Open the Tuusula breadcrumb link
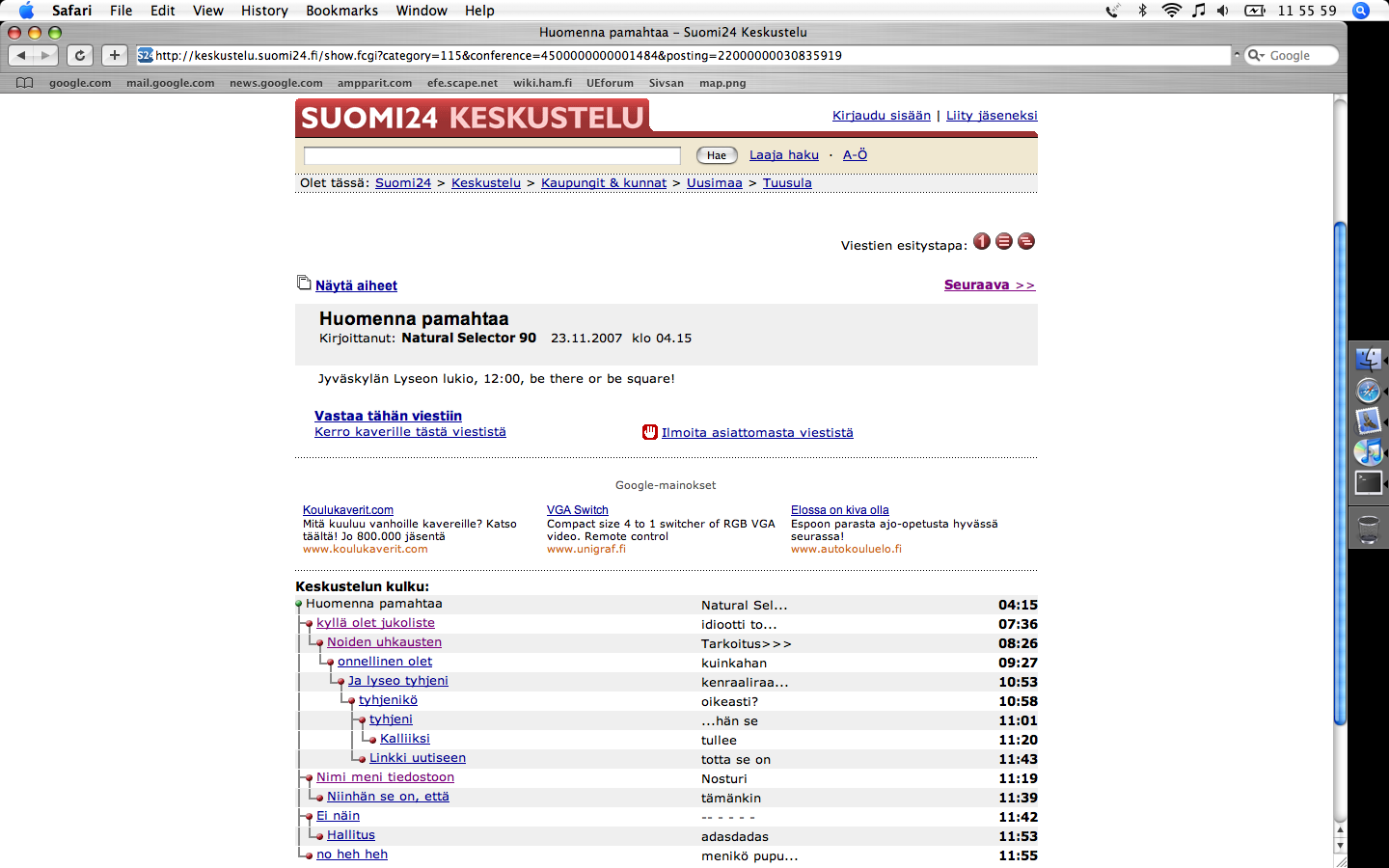The height and width of the screenshot is (868, 1389). coord(787,182)
